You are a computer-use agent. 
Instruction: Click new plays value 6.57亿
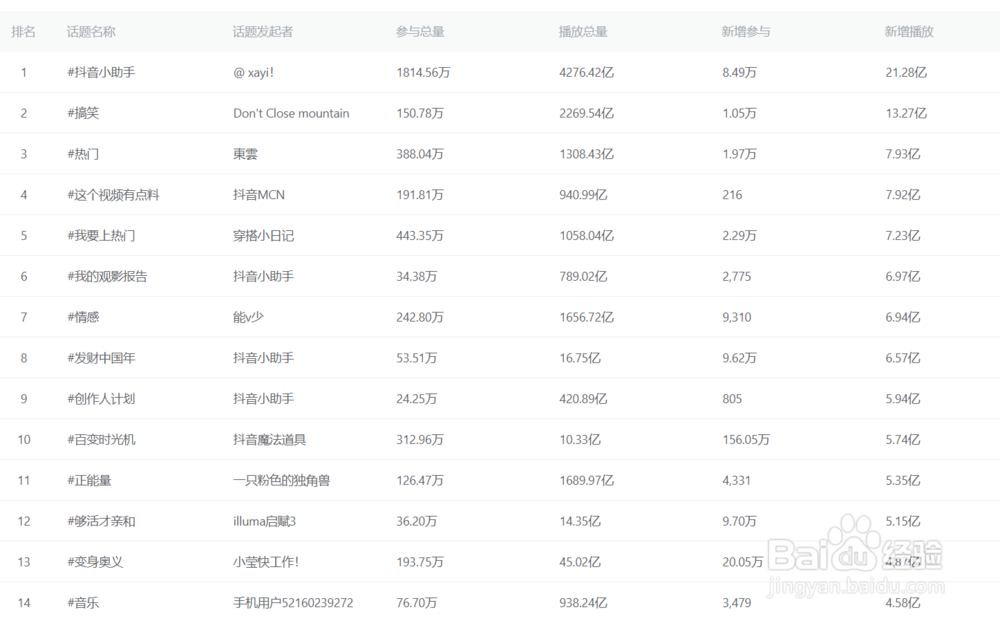tap(903, 358)
